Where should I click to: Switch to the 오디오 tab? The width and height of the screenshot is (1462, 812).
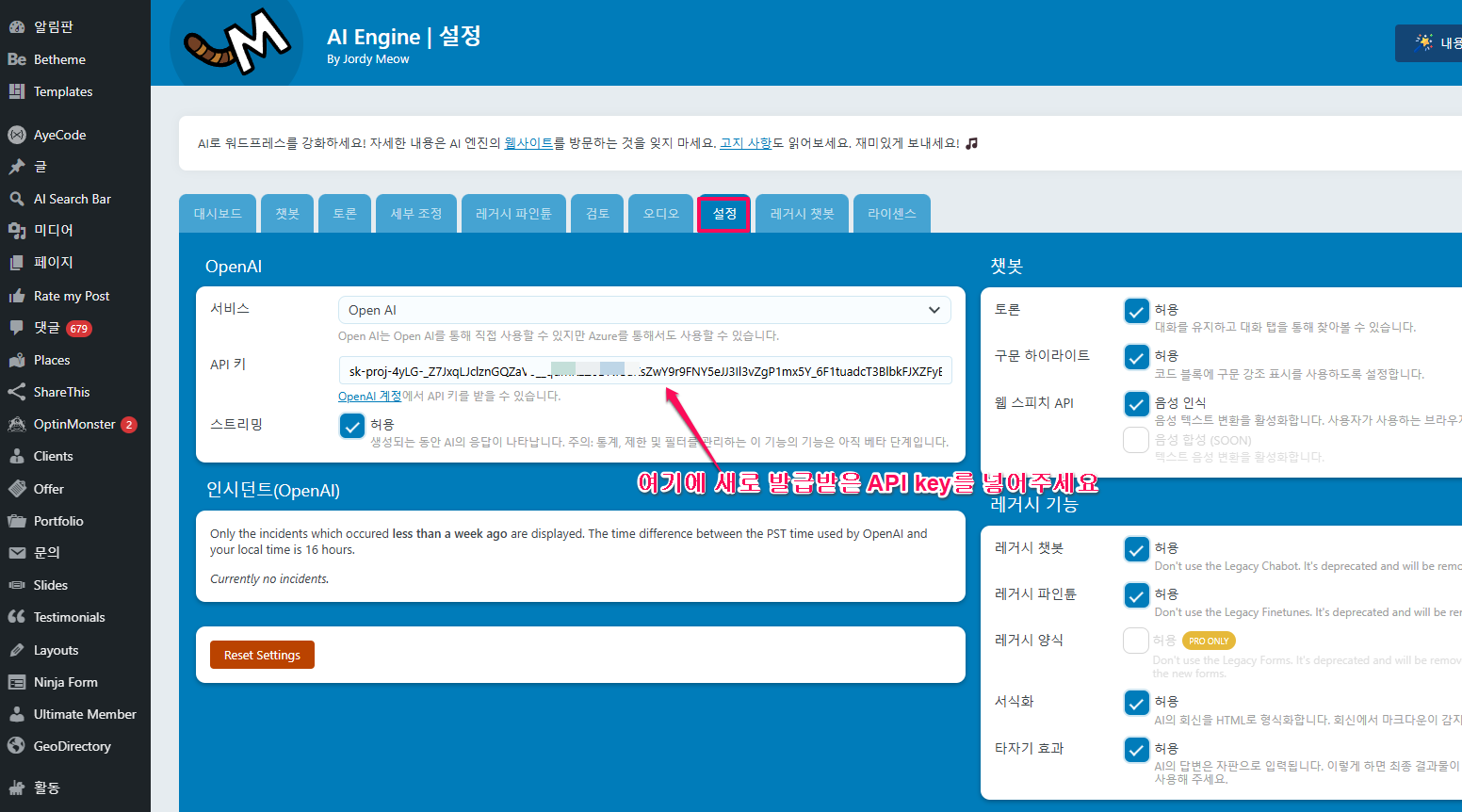661,214
